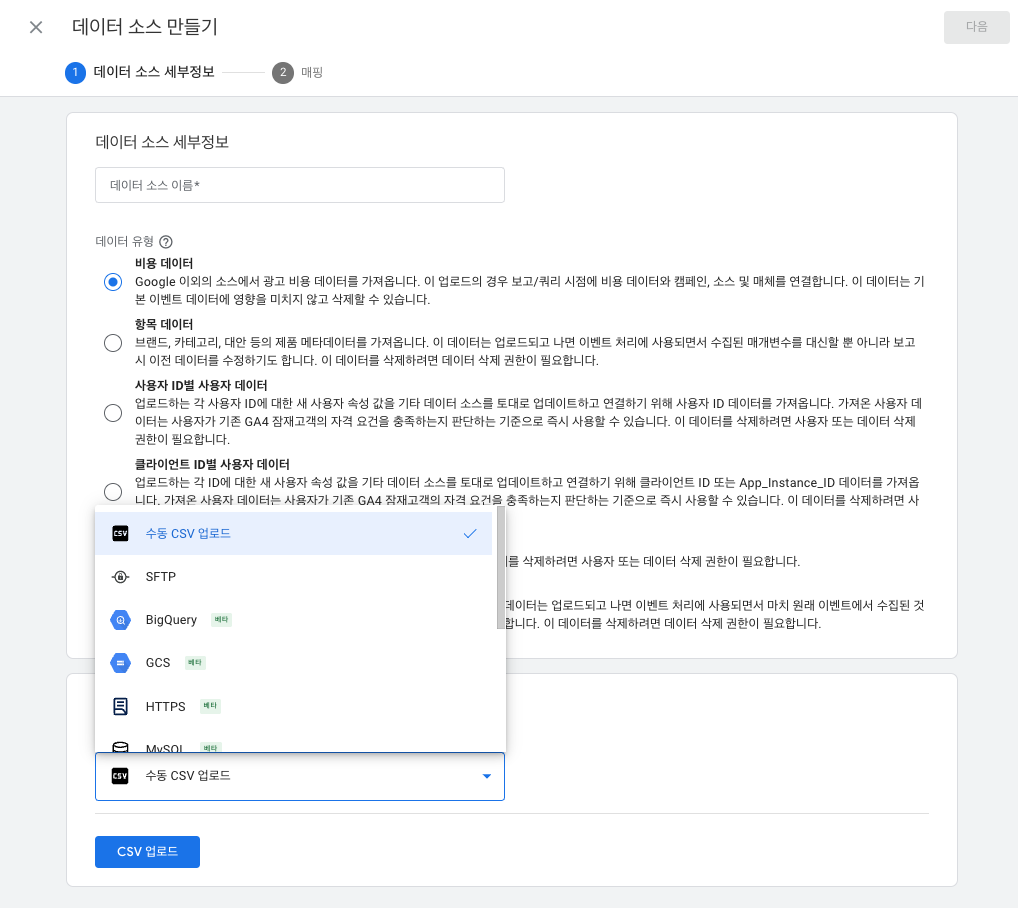Choose HTTPS in dropdown list
The height and width of the screenshot is (908, 1018).
tap(293, 706)
